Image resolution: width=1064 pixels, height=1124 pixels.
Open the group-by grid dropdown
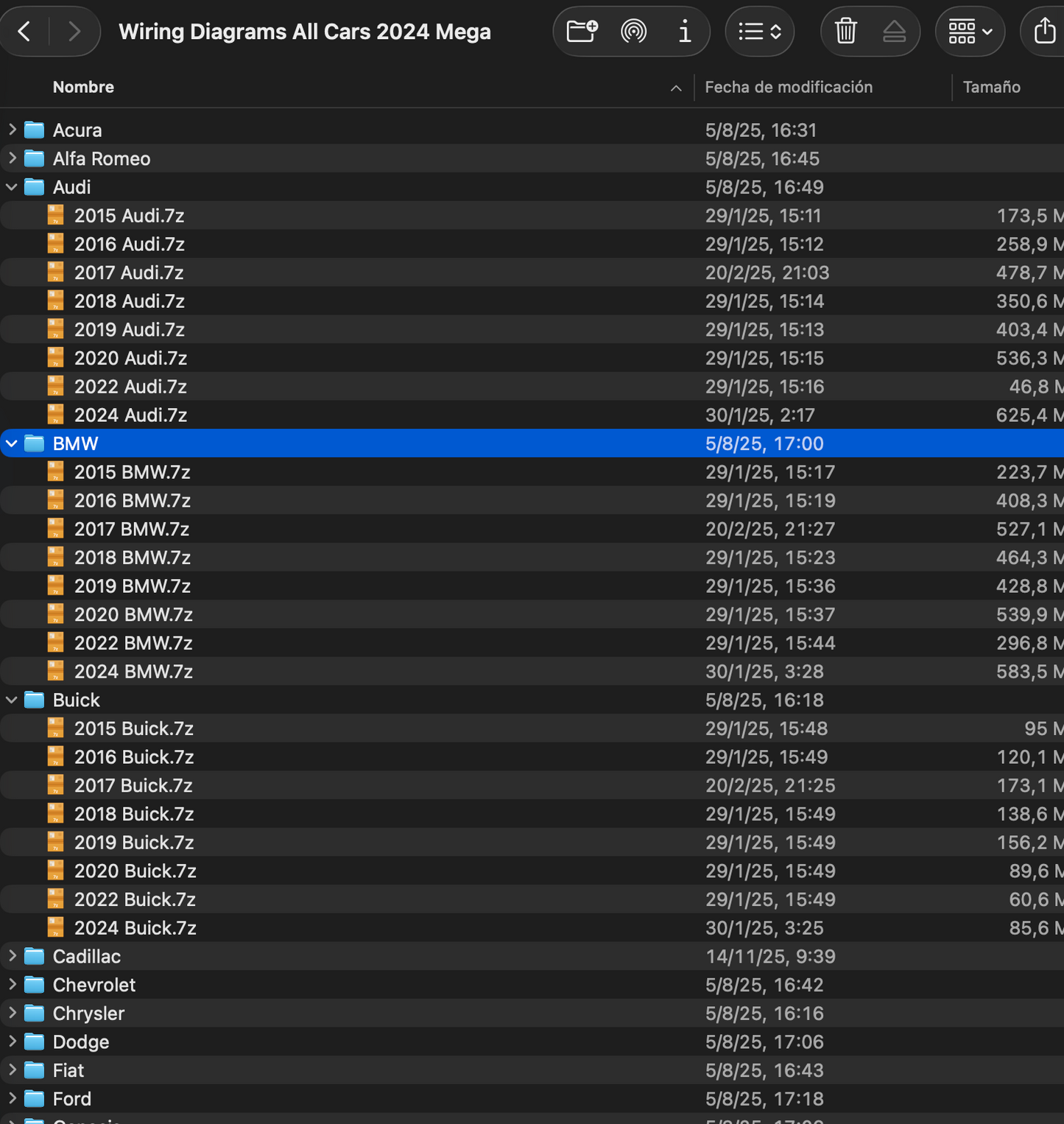[x=970, y=32]
